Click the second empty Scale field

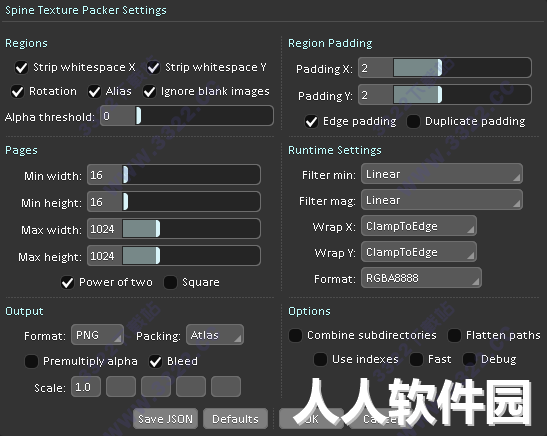[121, 387]
